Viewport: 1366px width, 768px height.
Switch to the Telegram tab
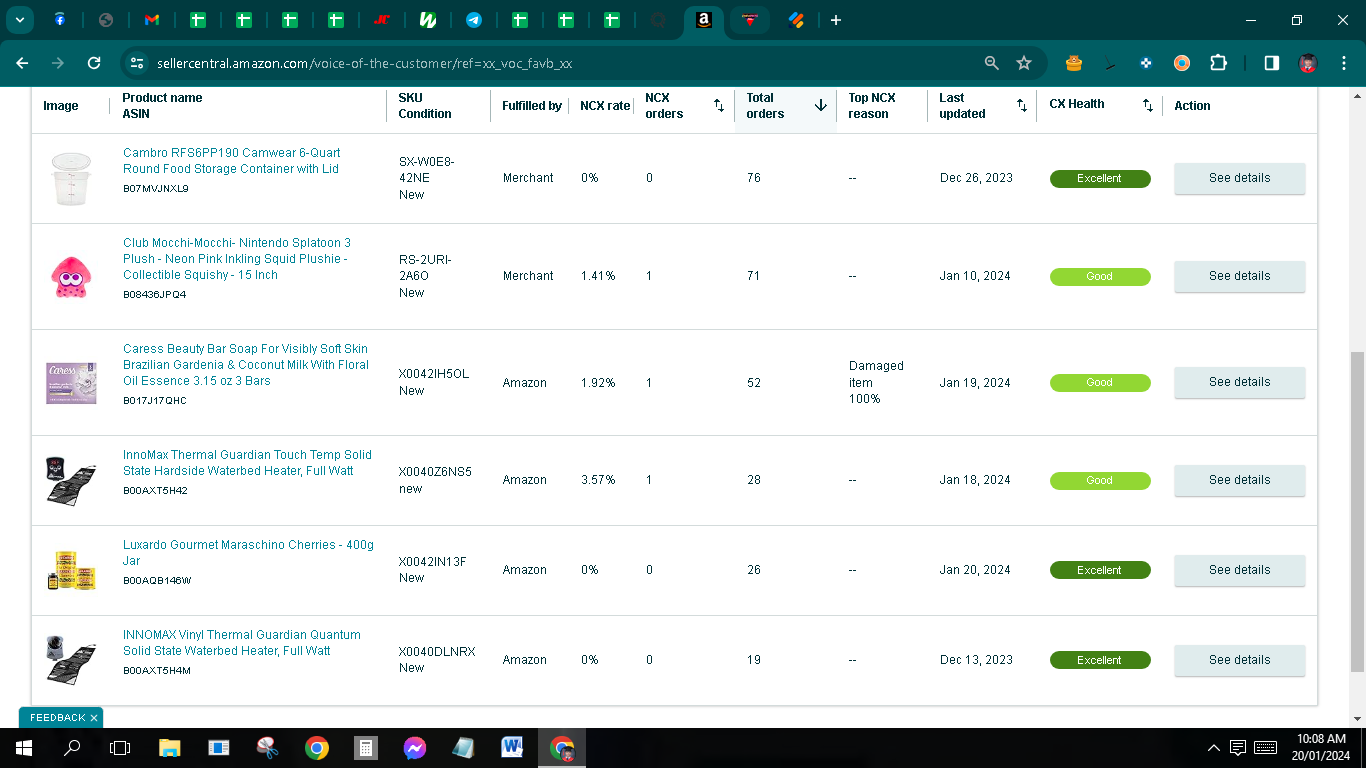coord(474,20)
